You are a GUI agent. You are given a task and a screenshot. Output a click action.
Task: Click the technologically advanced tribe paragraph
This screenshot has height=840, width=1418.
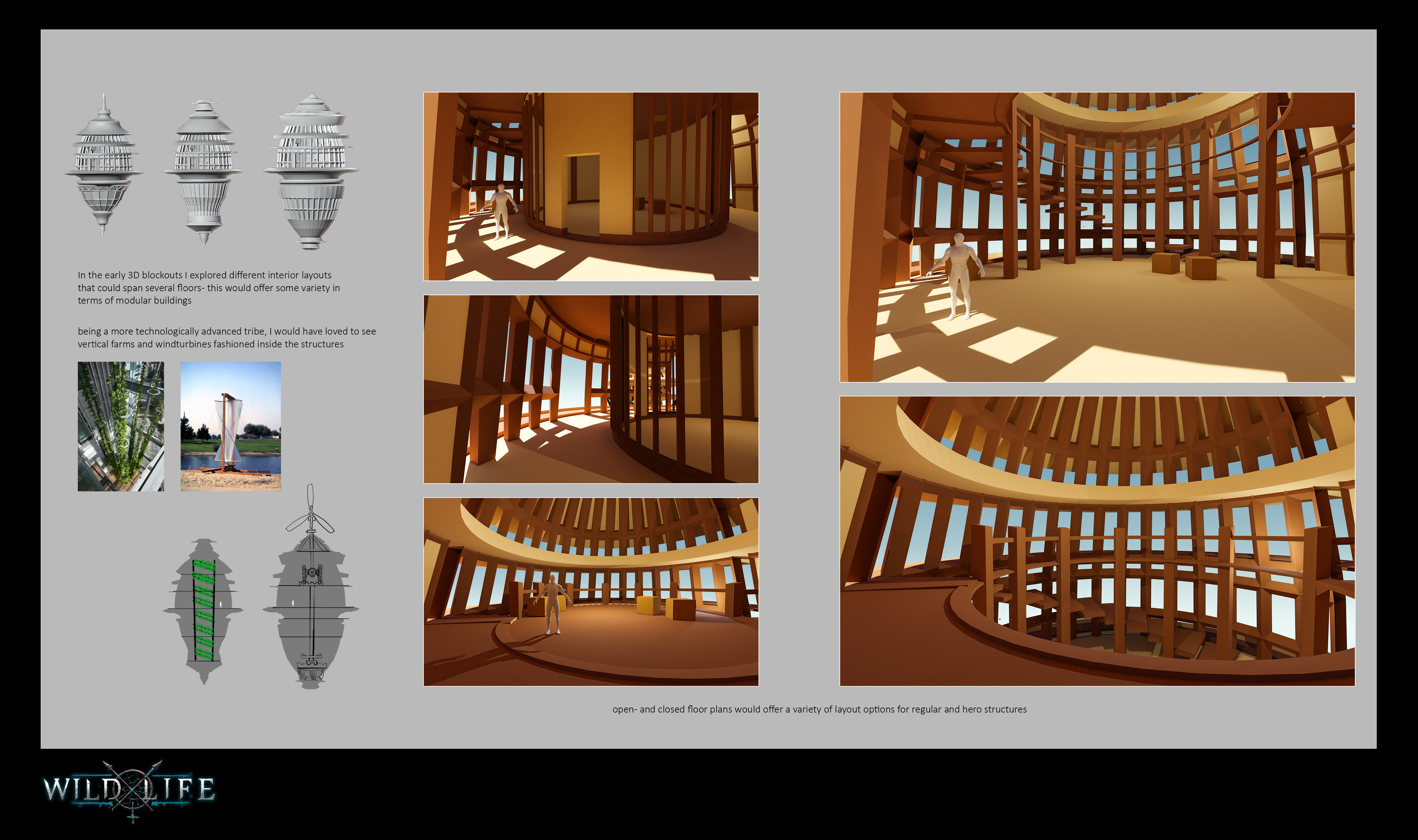coord(226,337)
